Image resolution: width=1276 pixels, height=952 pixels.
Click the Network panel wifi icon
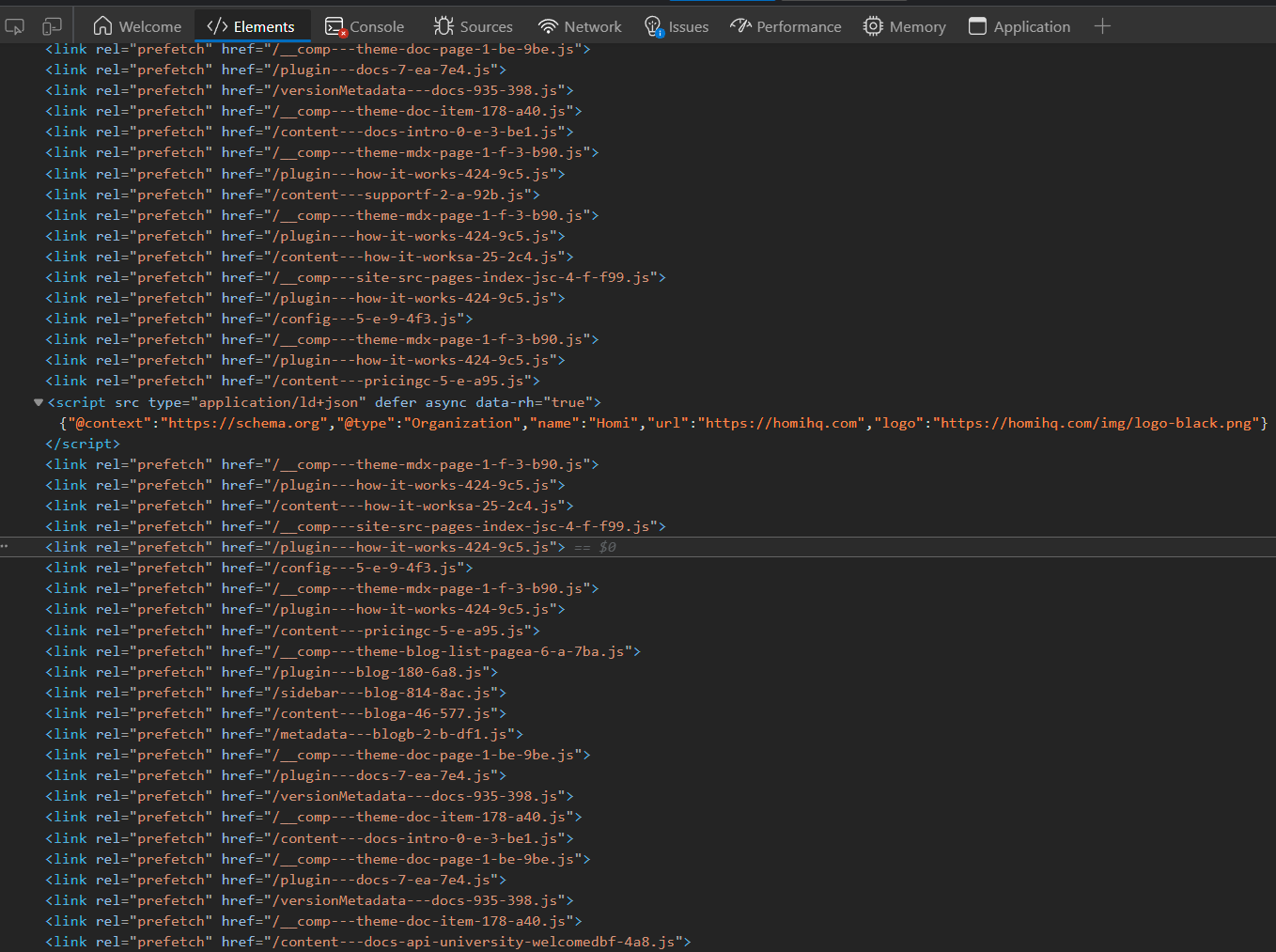tap(546, 26)
